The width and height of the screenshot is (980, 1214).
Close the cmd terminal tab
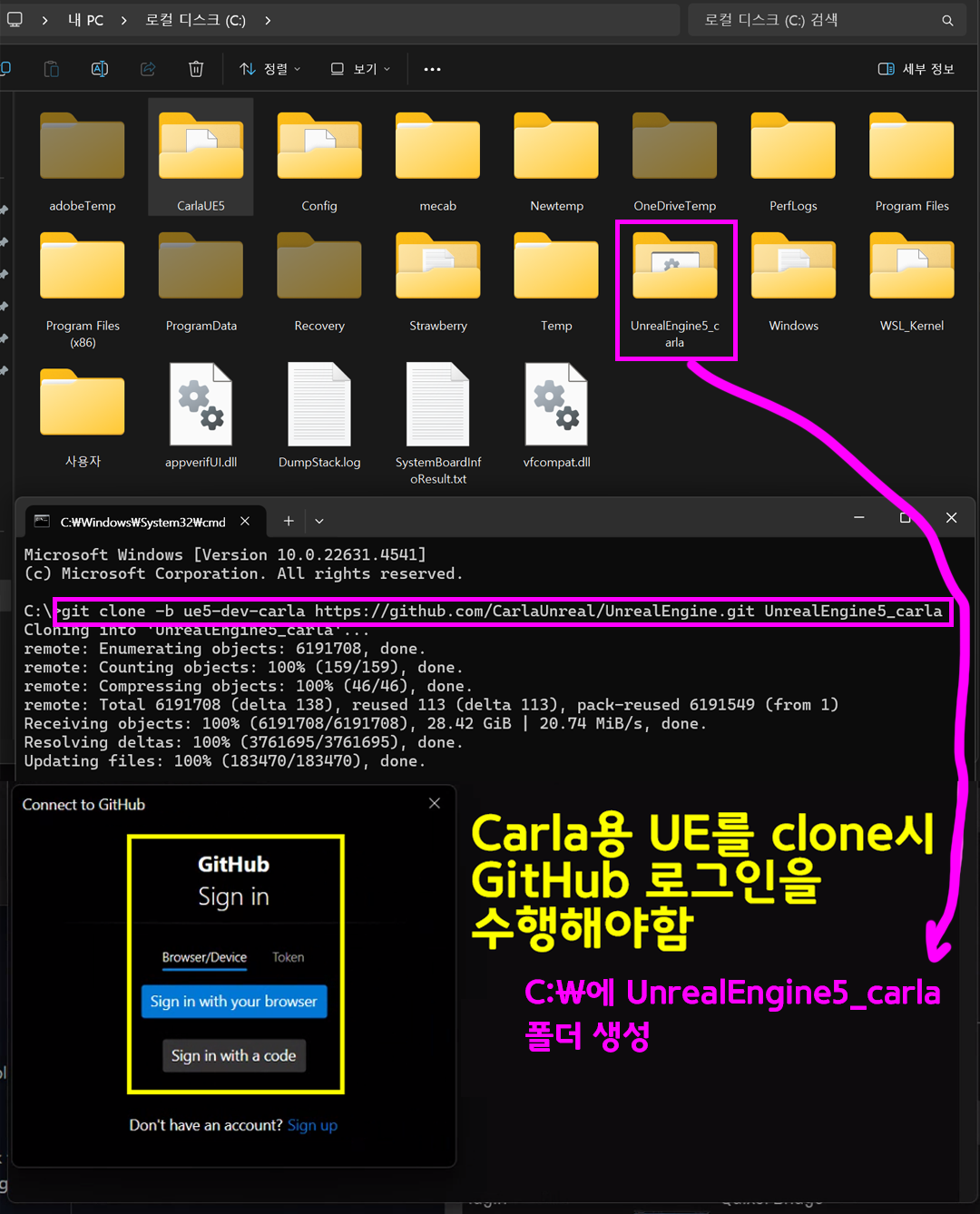pos(245,521)
